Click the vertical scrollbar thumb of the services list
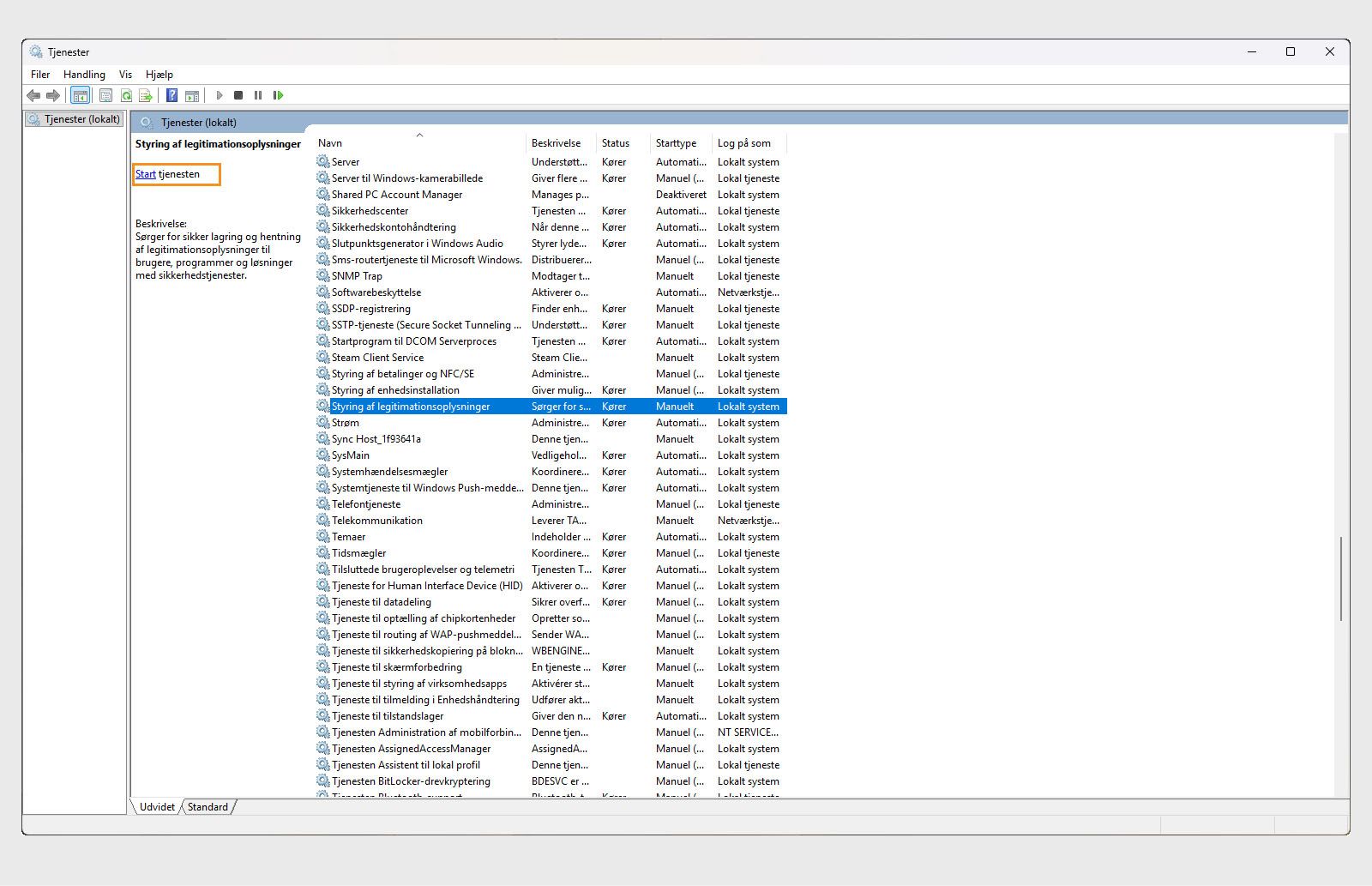Viewport: 1372px width, 886px height. [x=1340, y=579]
